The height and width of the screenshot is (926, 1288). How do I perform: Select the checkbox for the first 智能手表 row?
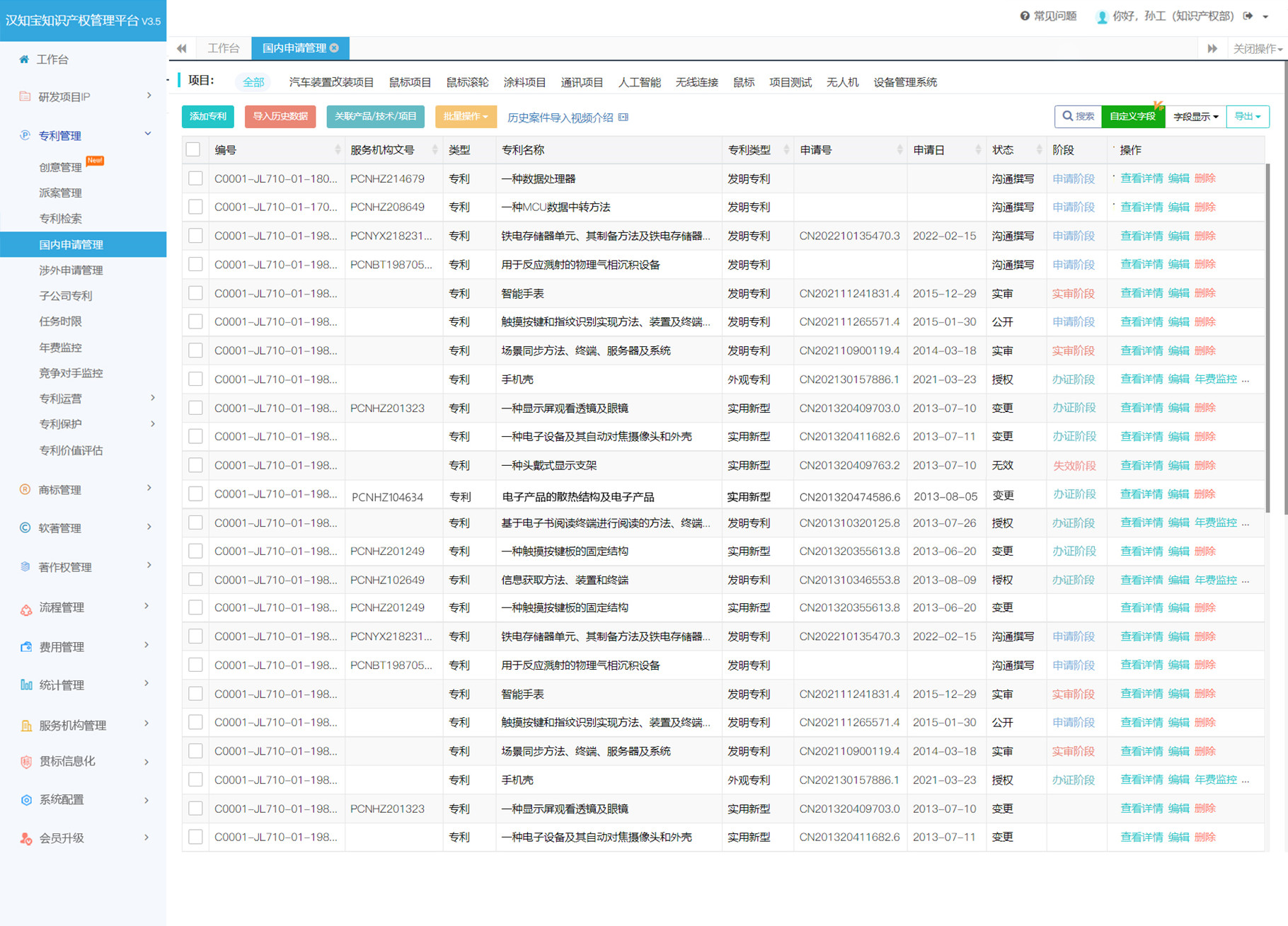pos(195,293)
